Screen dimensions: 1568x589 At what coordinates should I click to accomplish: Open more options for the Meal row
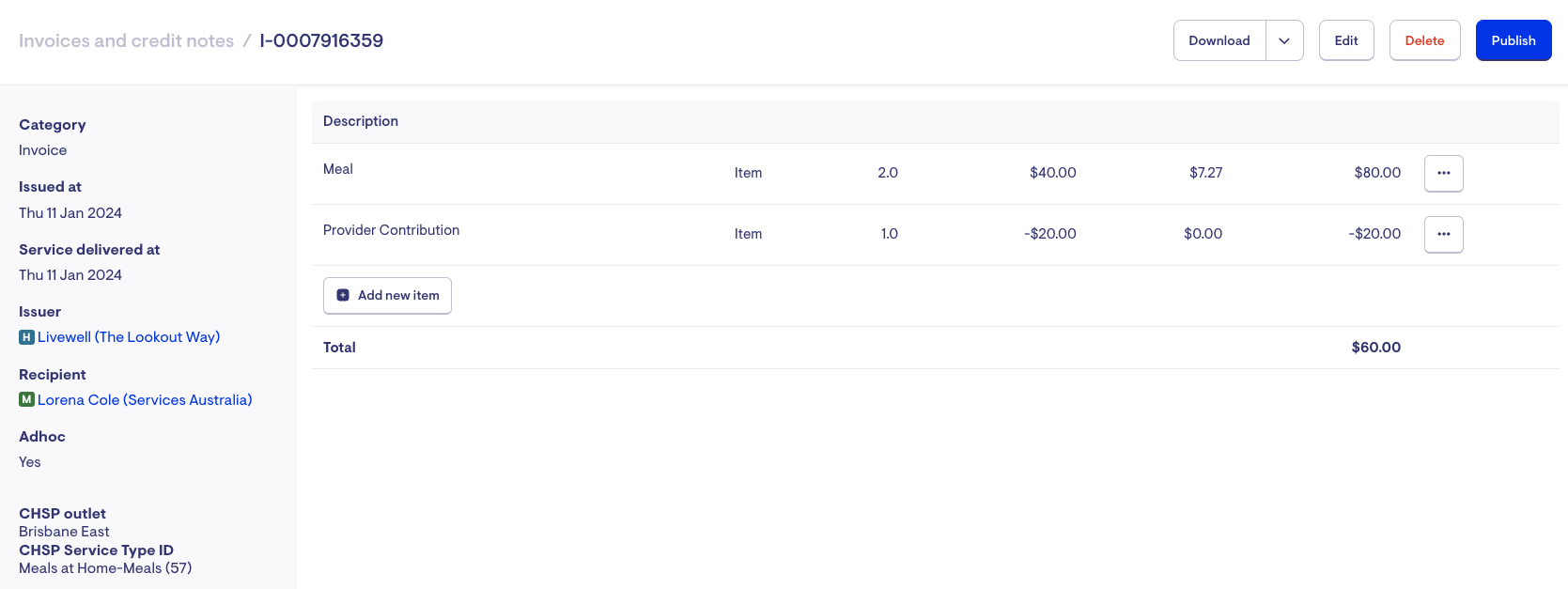click(1443, 173)
